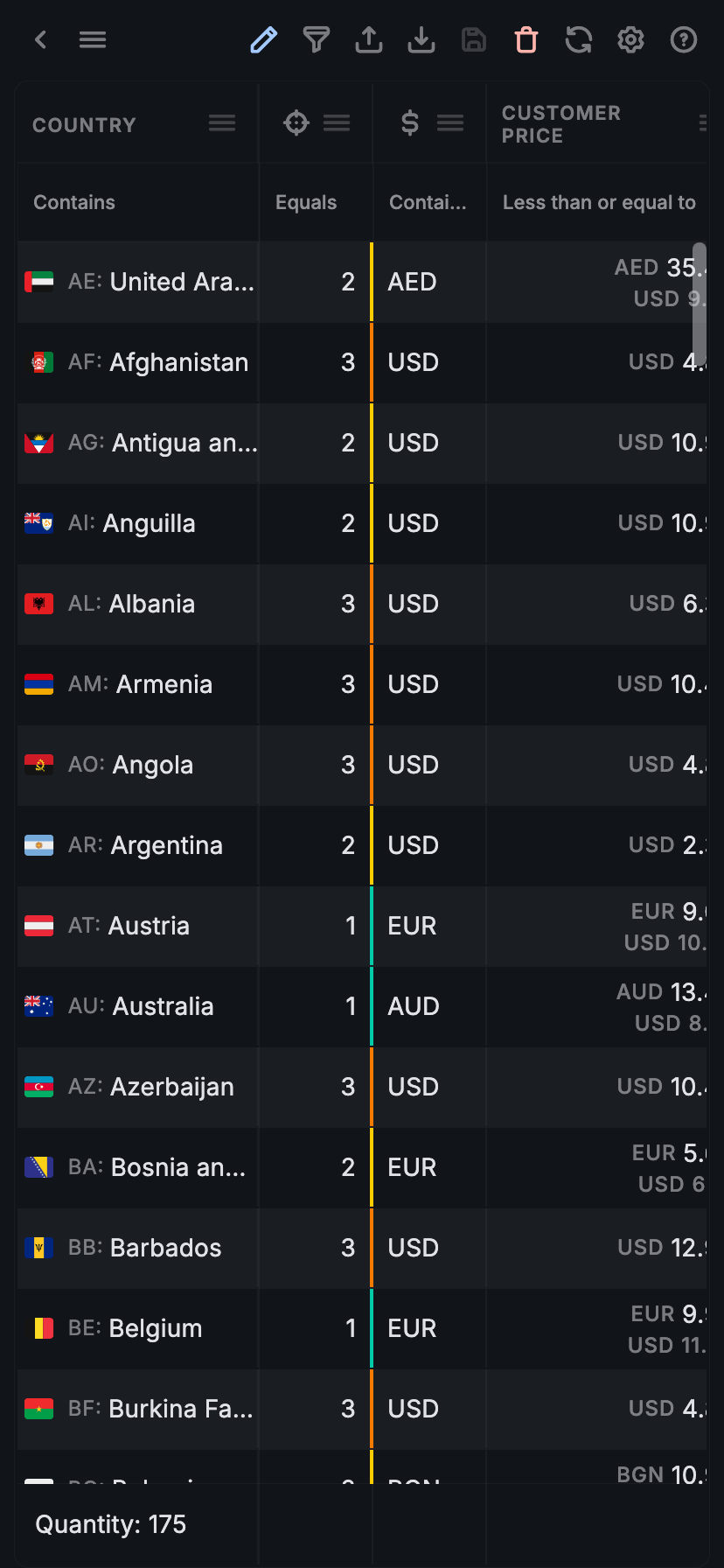Click the upload icon in toolbar
Screen dimensions: 724x1568
click(369, 40)
